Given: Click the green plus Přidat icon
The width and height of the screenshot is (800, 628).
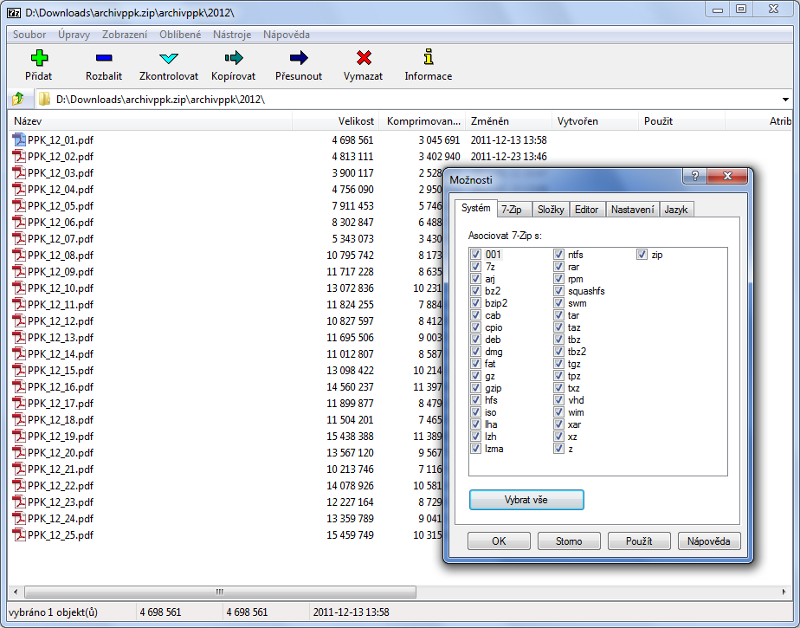Looking at the screenshot, I should (x=39, y=58).
